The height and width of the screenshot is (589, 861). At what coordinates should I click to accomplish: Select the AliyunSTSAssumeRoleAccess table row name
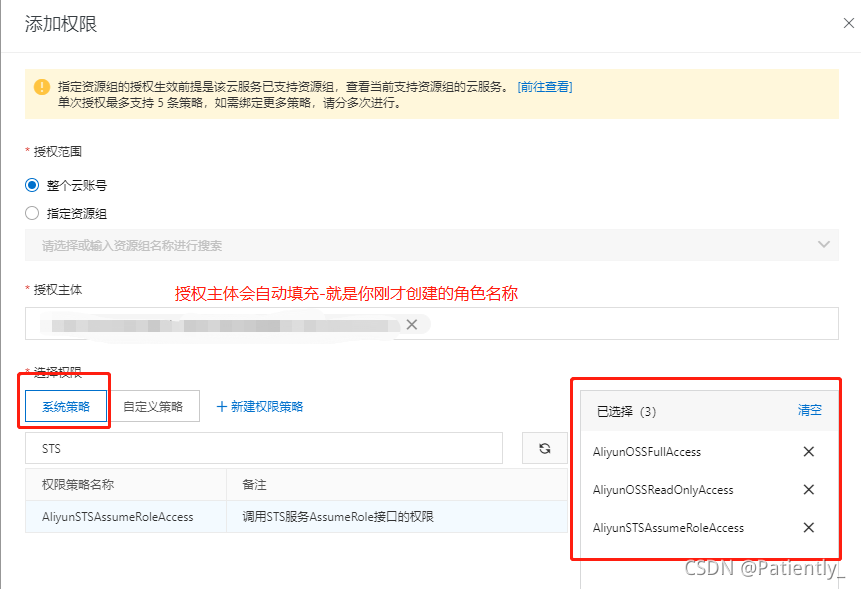tap(118, 517)
